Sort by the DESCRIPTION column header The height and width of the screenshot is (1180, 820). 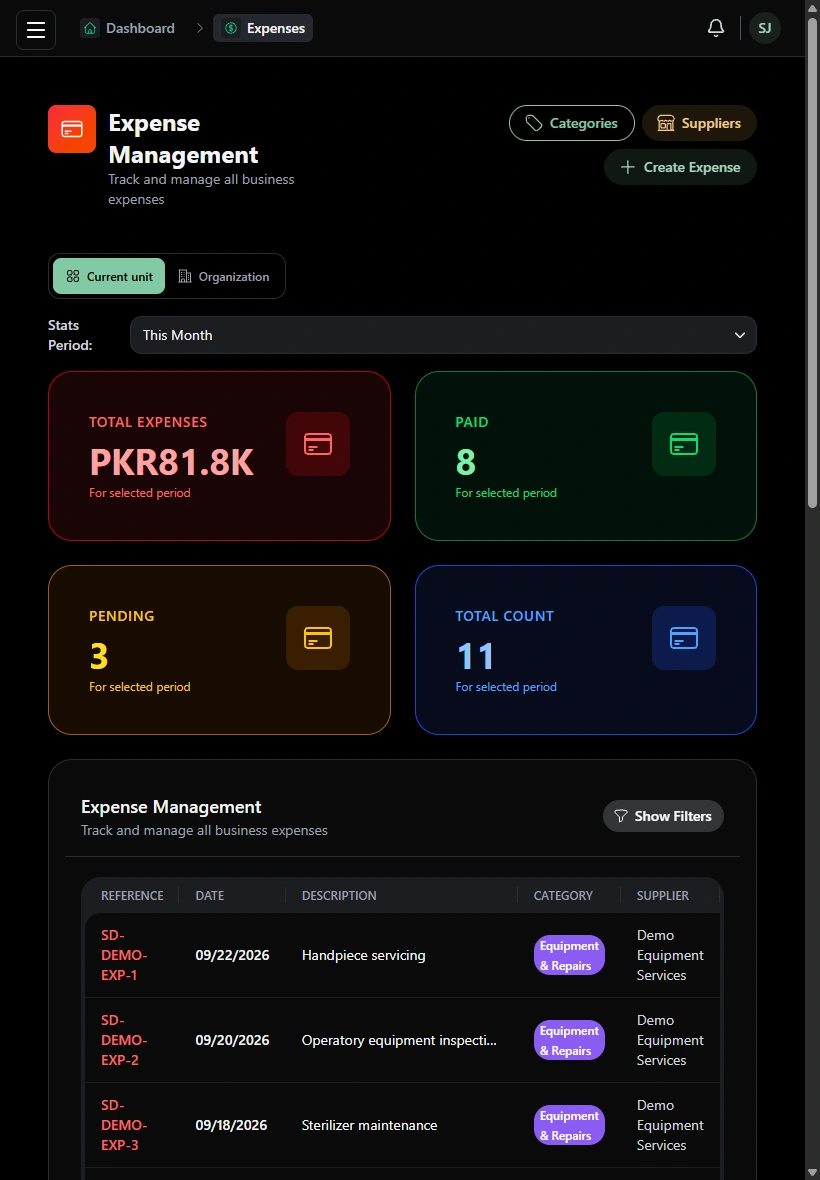(x=339, y=896)
